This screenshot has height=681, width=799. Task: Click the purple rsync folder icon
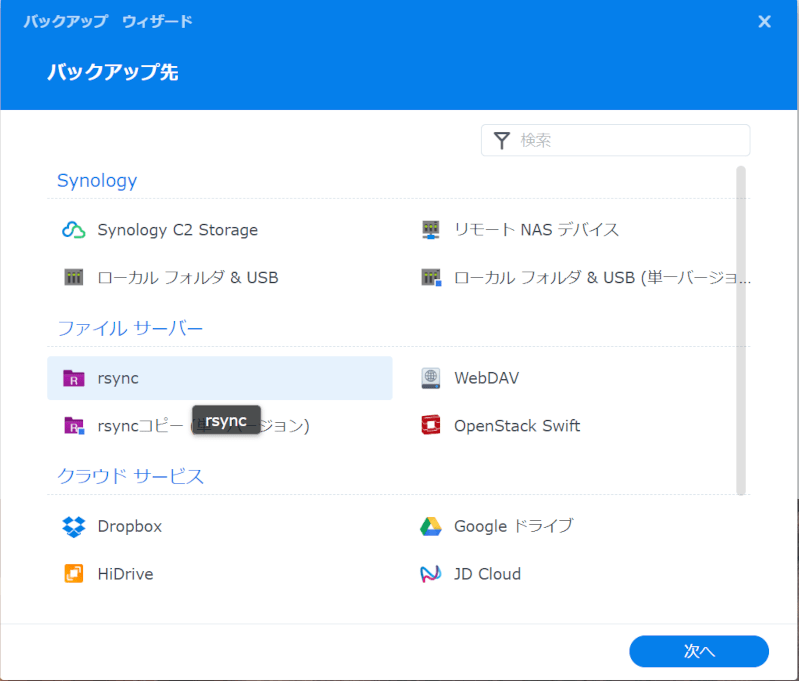click(73, 378)
